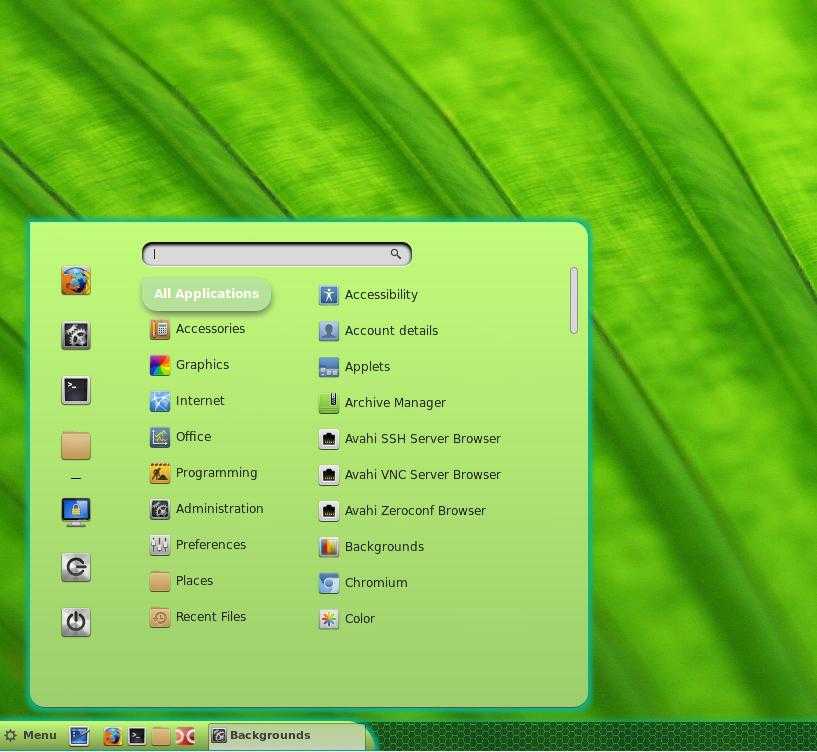Viewport: 817px width, 752px height.
Task: Open the Recent Files category
Action: tap(209, 617)
